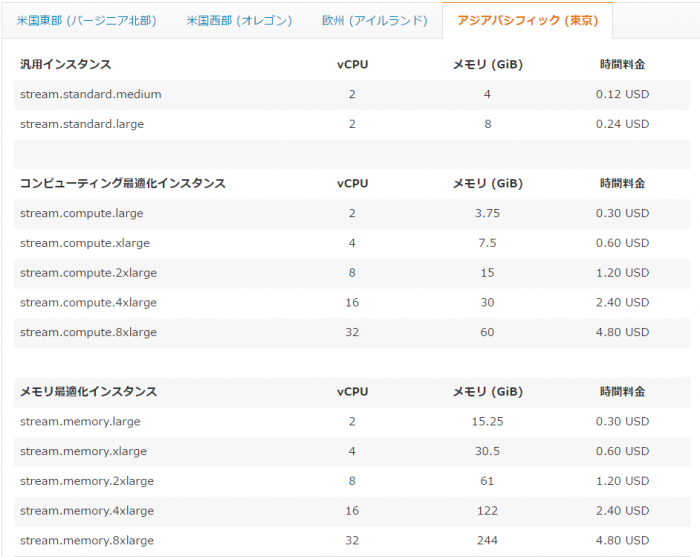Click the 1.20 USD price of stream.compute.2xlarge

pyautogui.click(x=622, y=273)
